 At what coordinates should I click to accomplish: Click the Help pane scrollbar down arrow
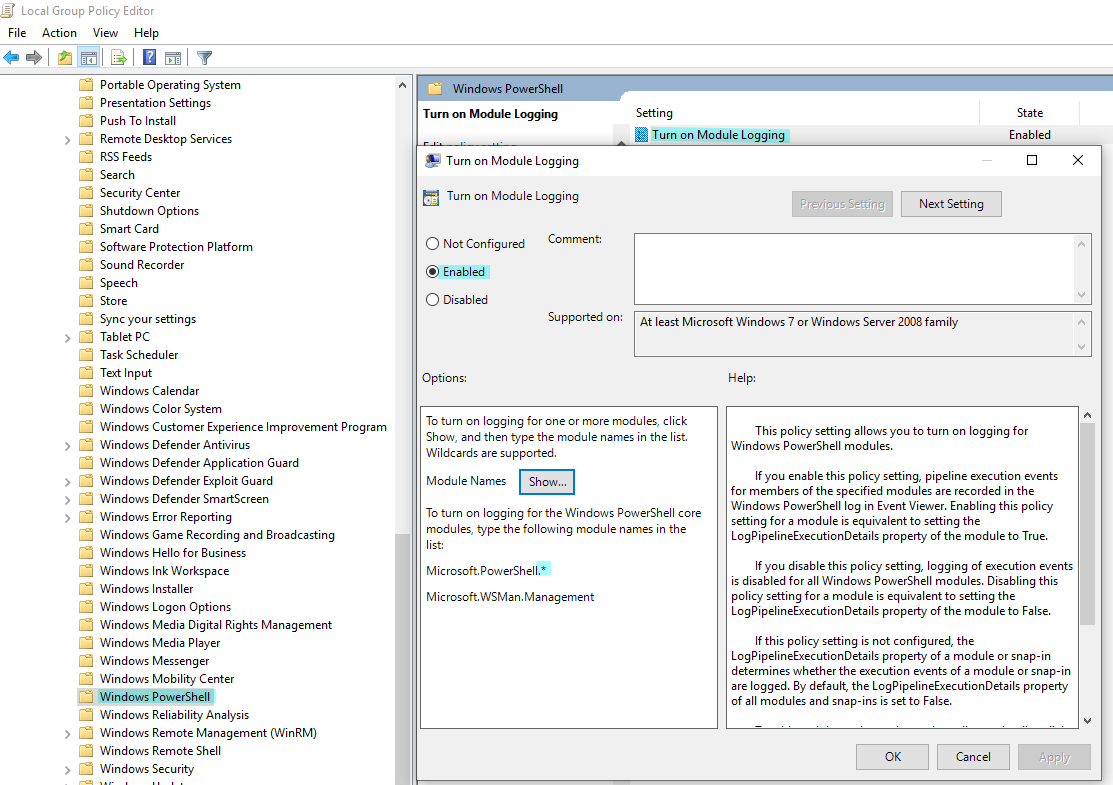(x=1087, y=720)
